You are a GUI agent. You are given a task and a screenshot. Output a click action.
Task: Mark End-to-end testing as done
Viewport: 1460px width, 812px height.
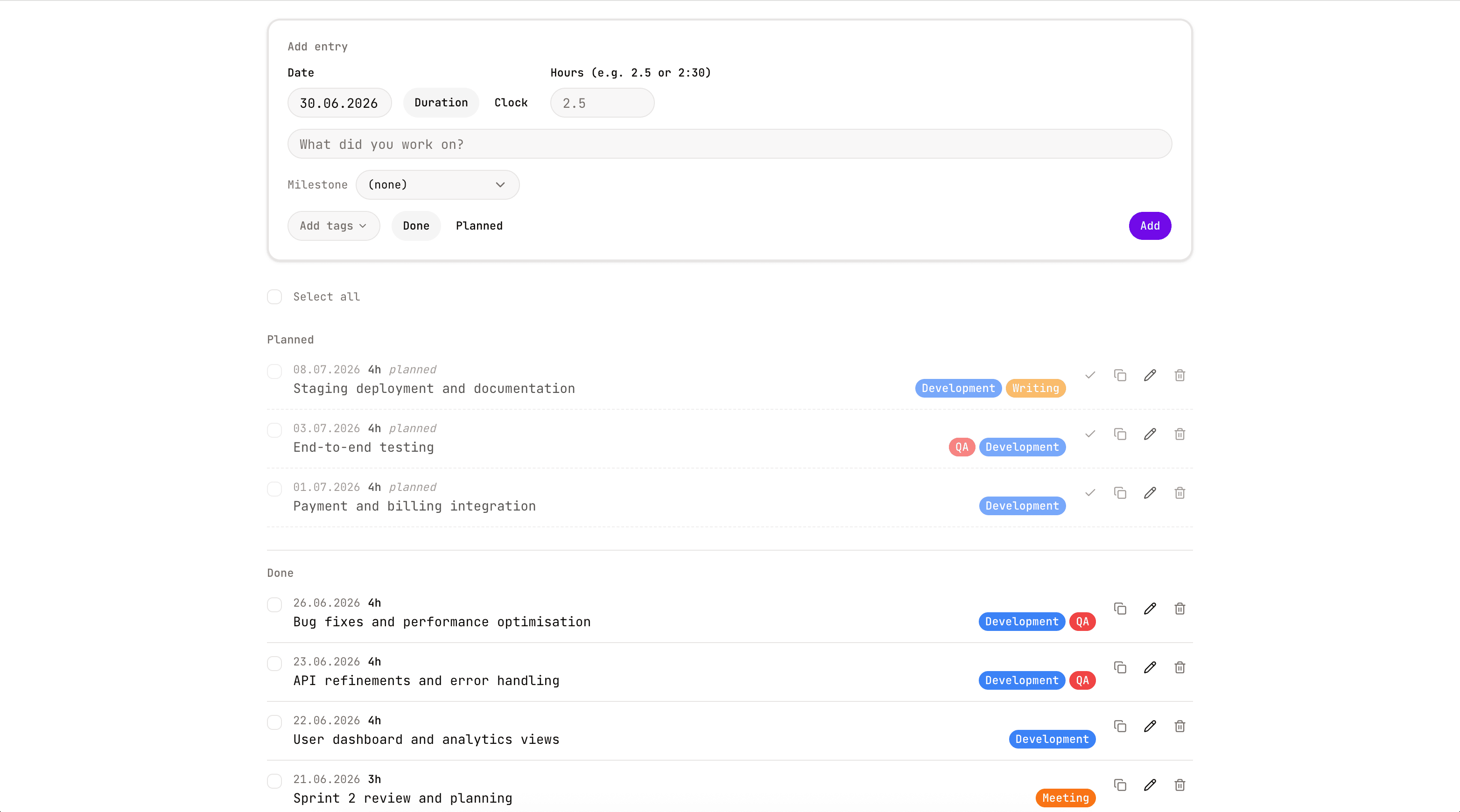coord(1090,434)
